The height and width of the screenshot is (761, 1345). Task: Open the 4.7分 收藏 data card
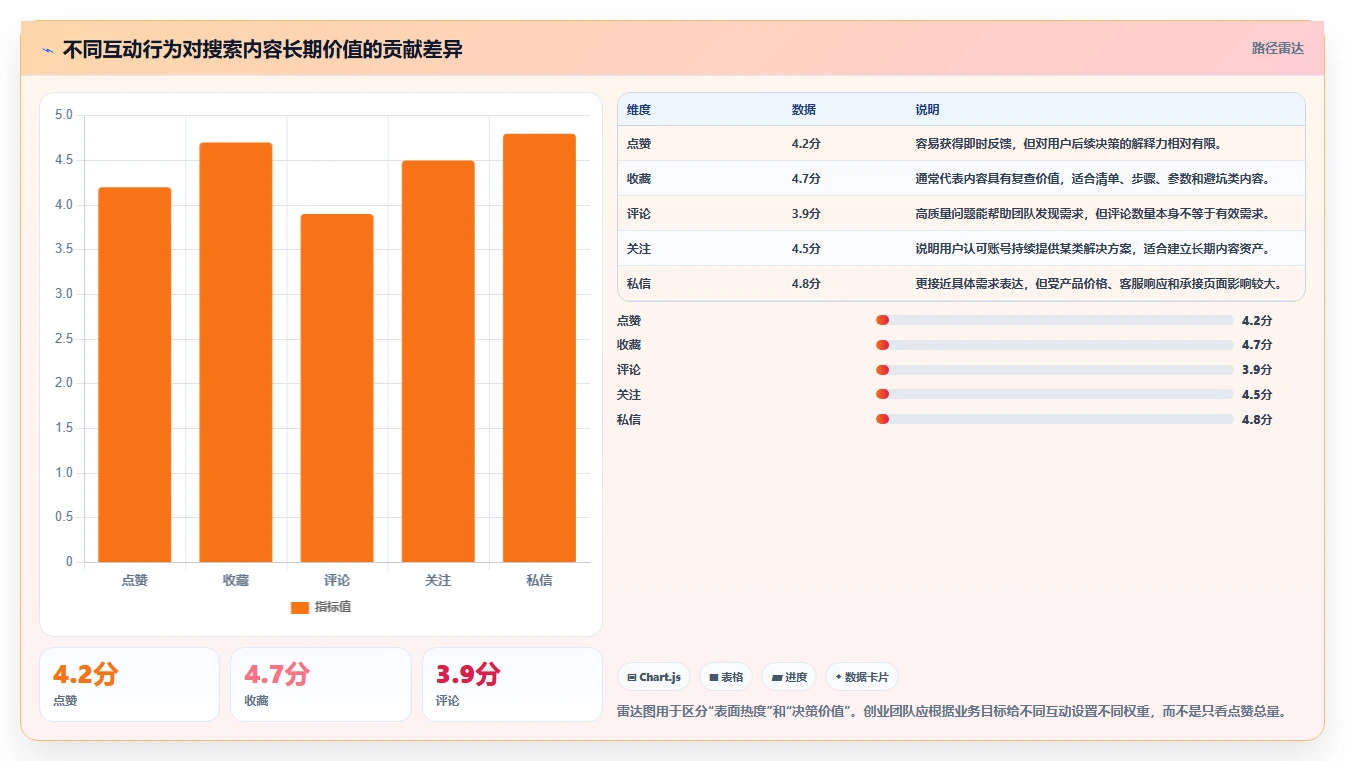(320, 684)
